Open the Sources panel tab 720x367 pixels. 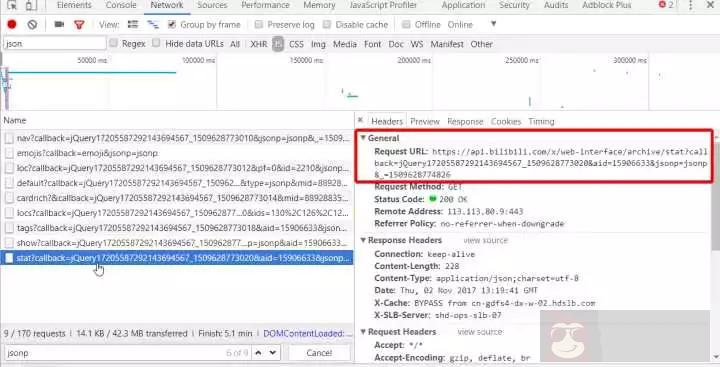point(212,6)
